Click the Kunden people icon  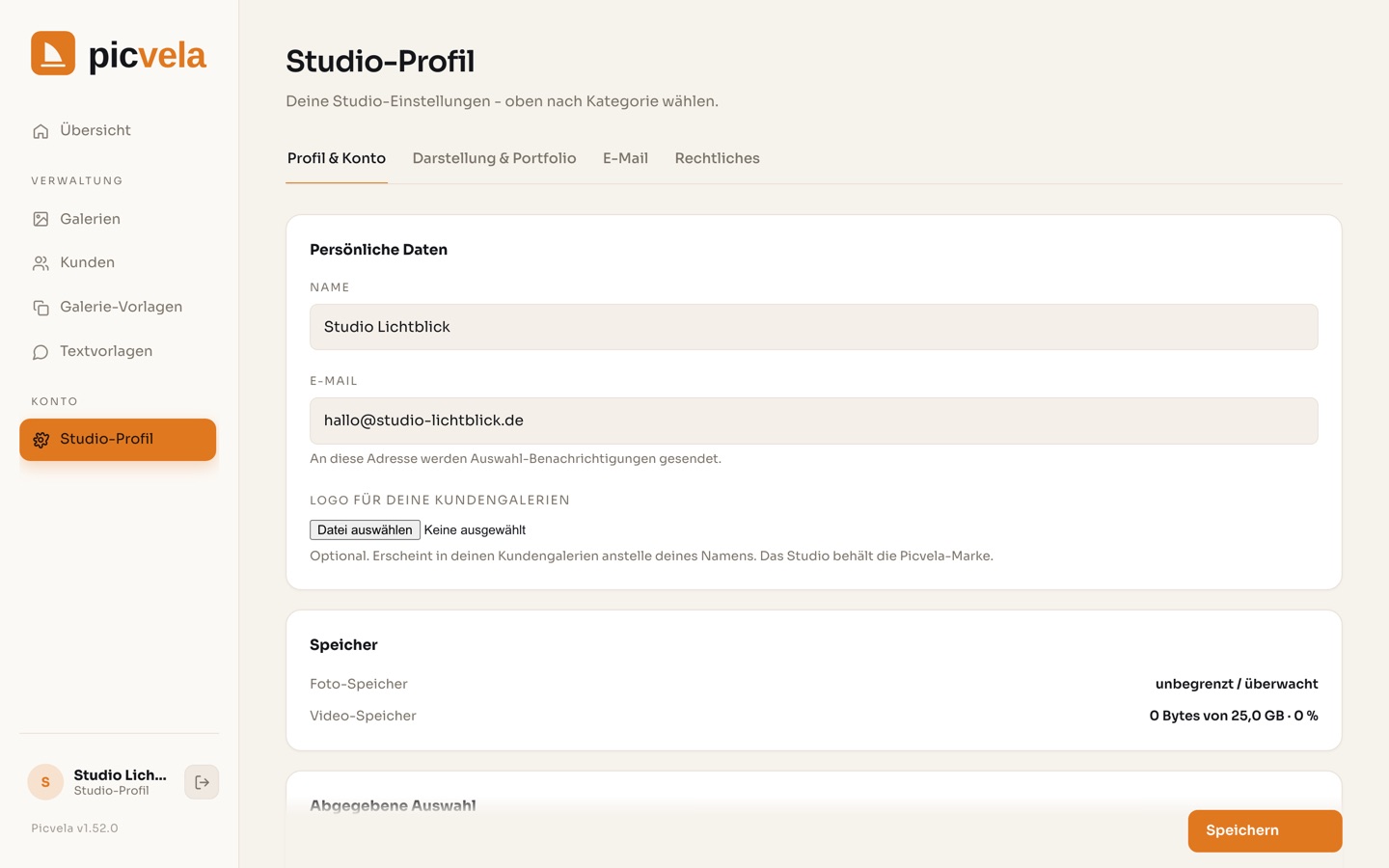click(41, 263)
